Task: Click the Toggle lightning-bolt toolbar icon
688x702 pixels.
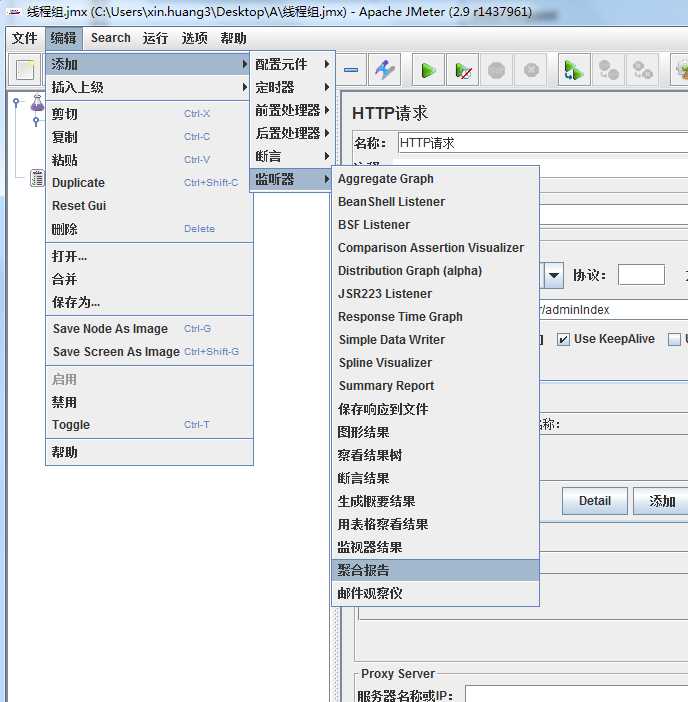Action: pyautogui.click(x=385, y=70)
